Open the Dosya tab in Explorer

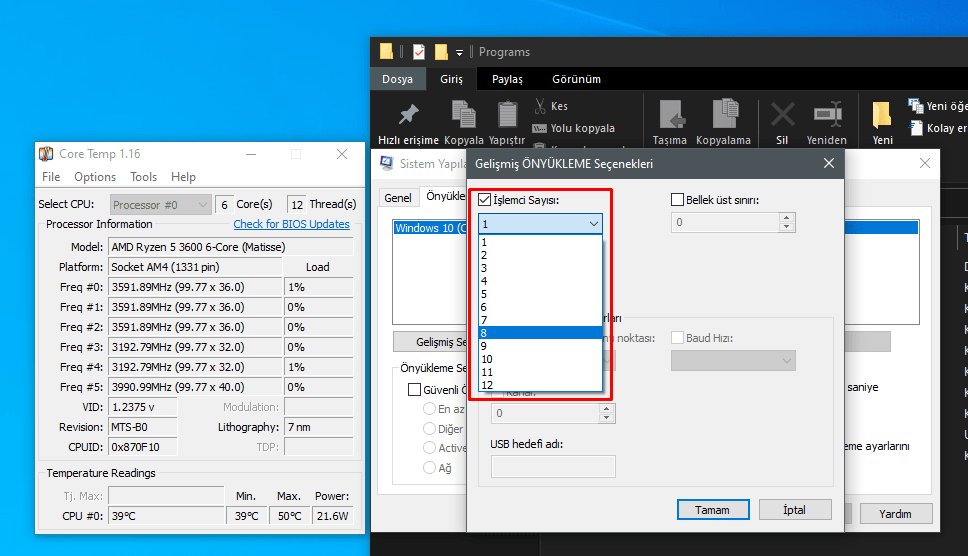click(x=398, y=79)
